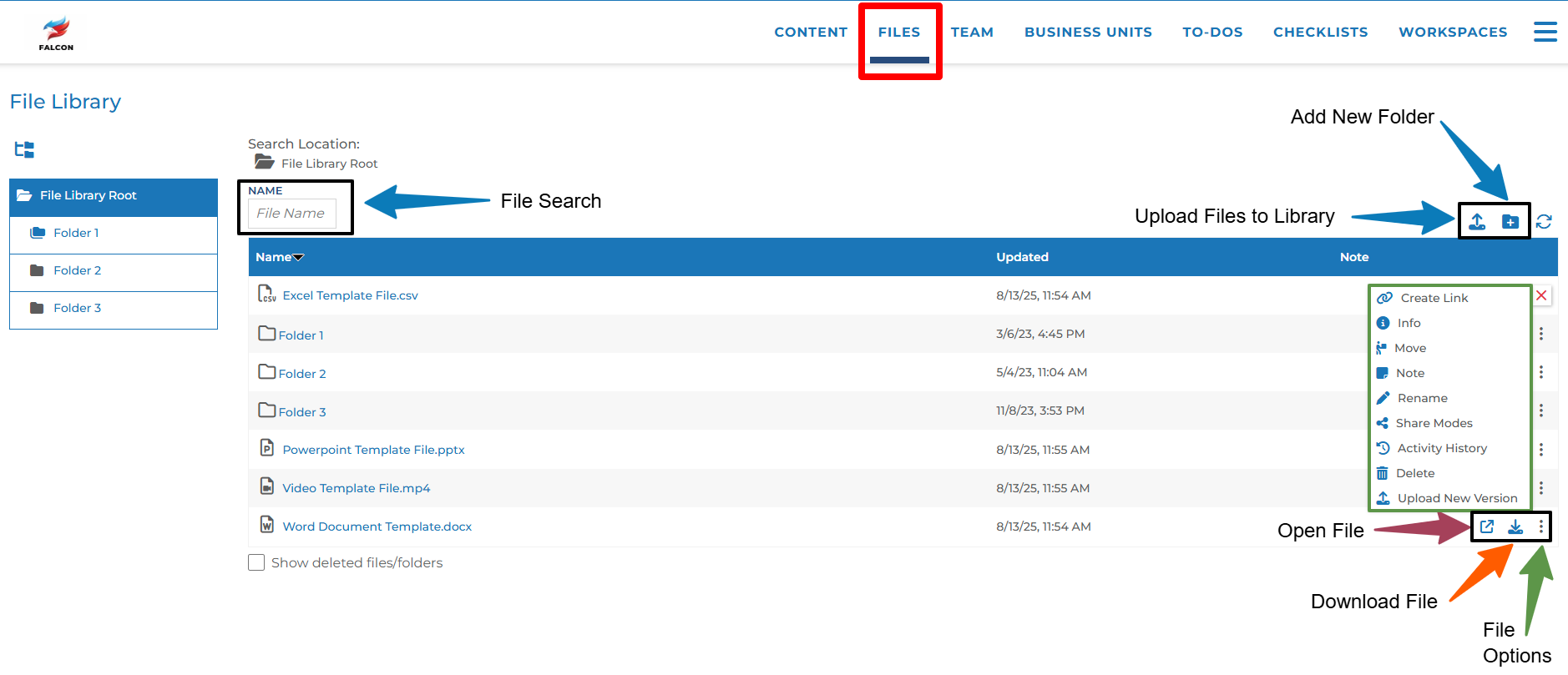Click the CSV file icon
This screenshot has height=675, width=1568.
point(266,294)
